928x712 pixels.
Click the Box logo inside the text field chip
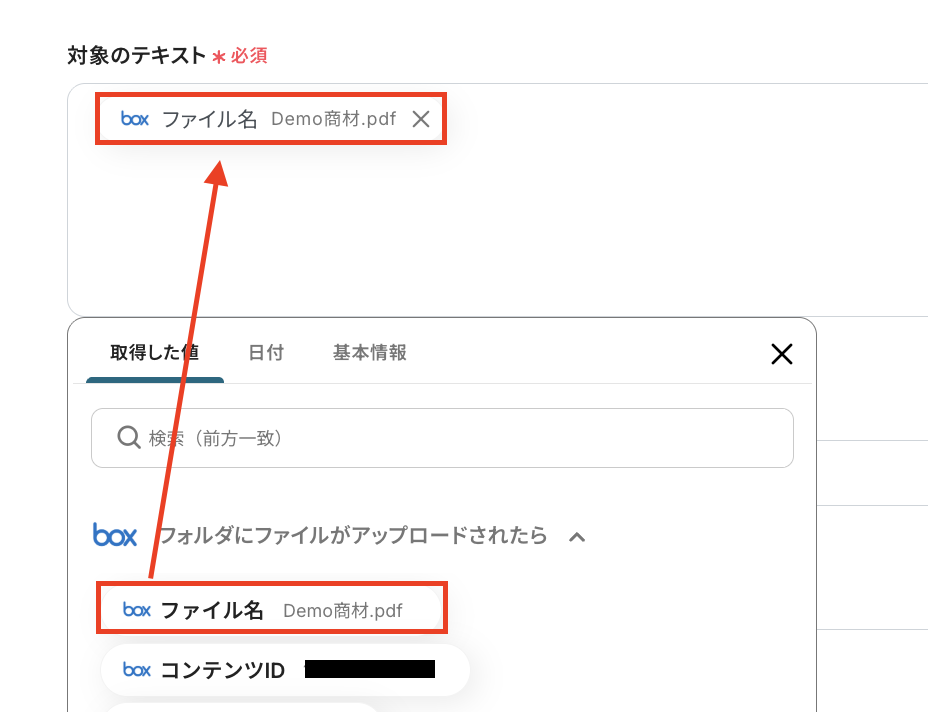coord(135,119)
